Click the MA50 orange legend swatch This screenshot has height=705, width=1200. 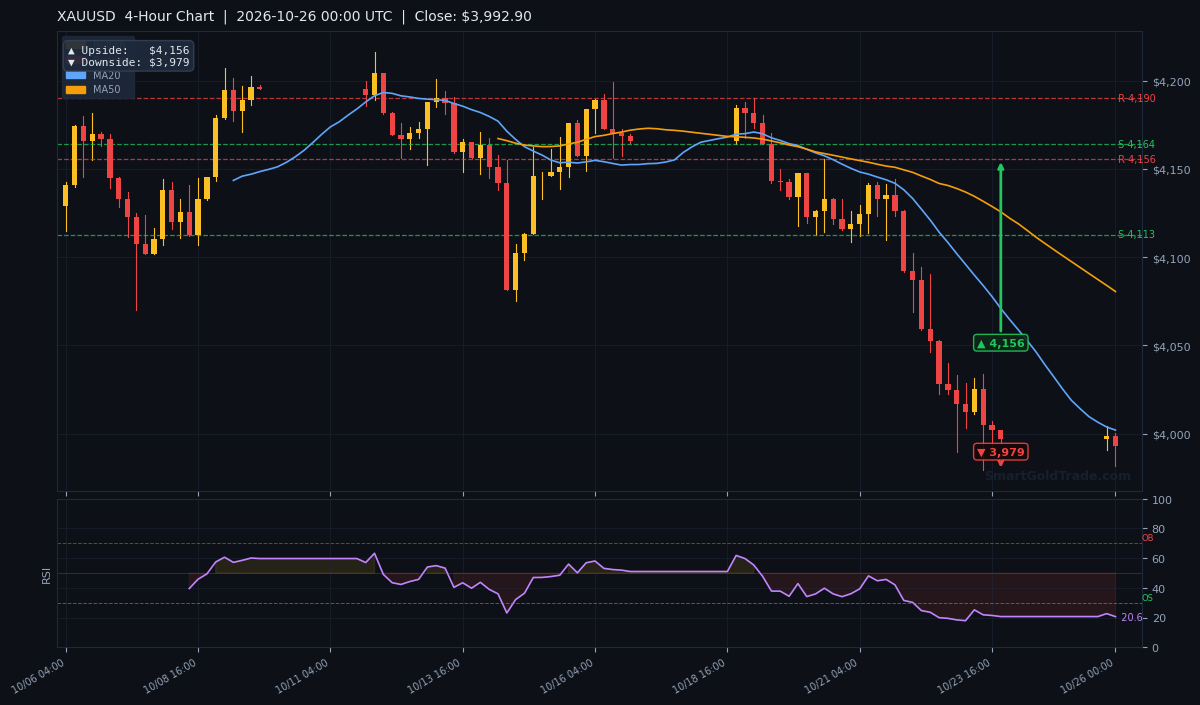(76, 89)
